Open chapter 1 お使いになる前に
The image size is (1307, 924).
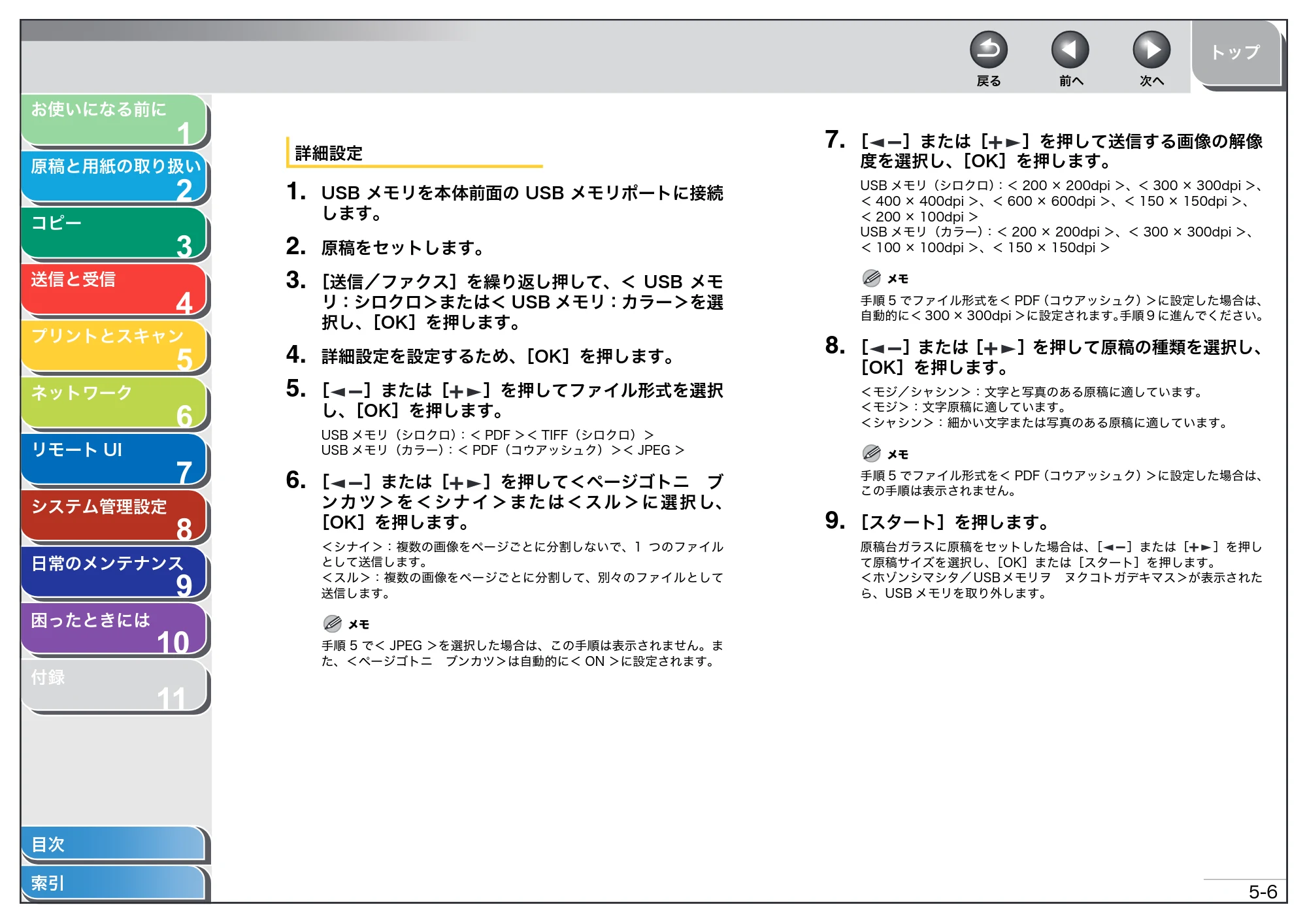(114, 120)
